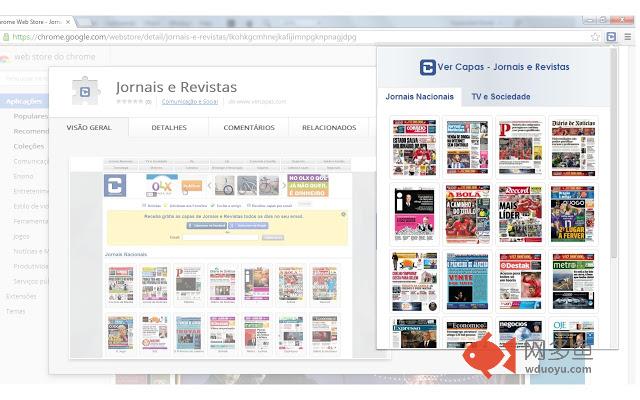Open the Ver Capas extension toolbar icon
Screen dimensions: 640x400
click(611, 37)
